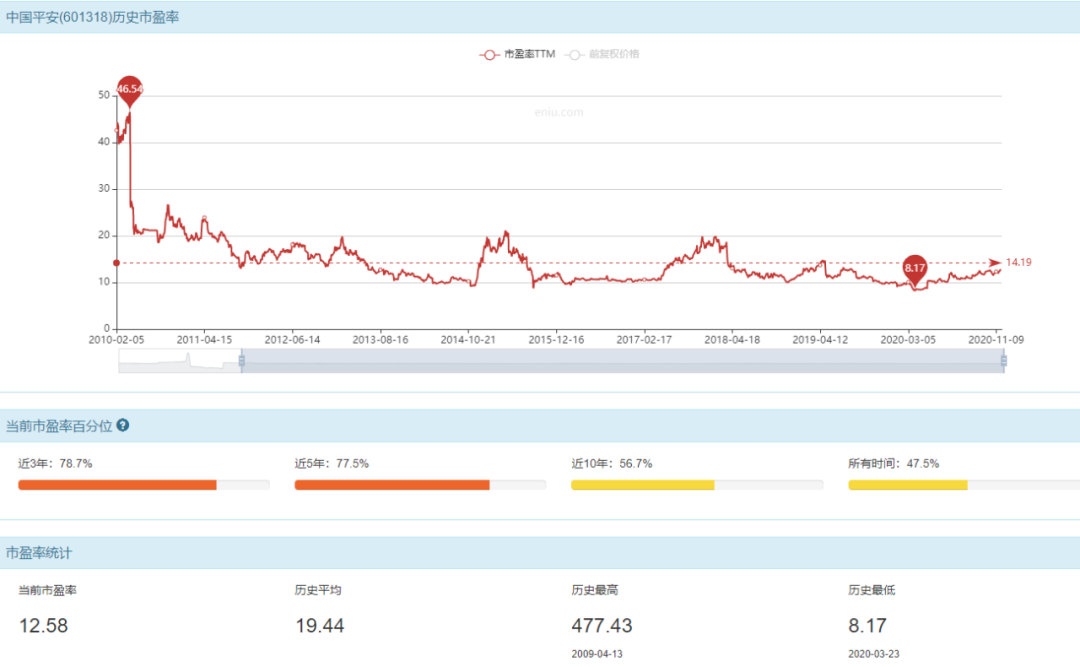Click the date 2020-03-23

click(x=874, y=654)
